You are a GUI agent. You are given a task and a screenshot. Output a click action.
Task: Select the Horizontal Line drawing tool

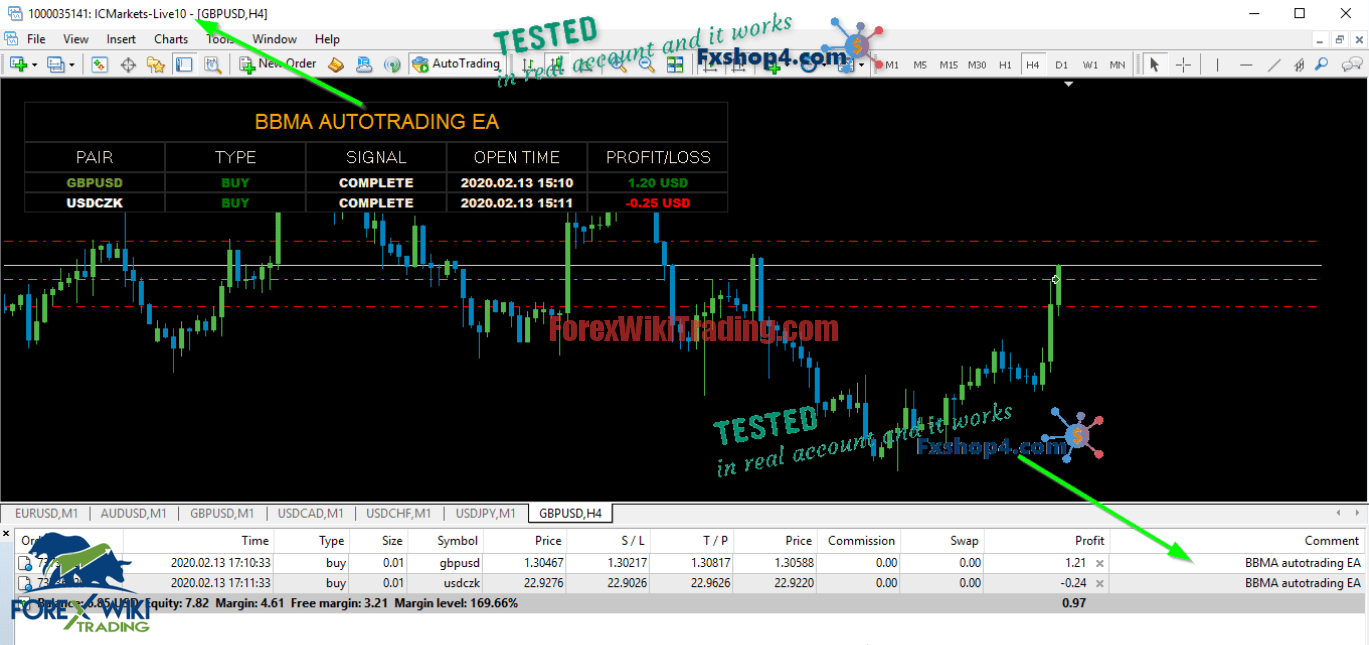(x=1245, y=65)
